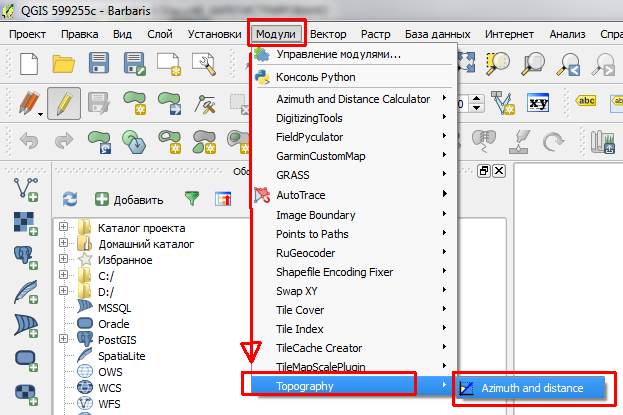The width and height of the screenshot is (623, 415).
Task: Select OWS in browser tree
Action: 110,372
